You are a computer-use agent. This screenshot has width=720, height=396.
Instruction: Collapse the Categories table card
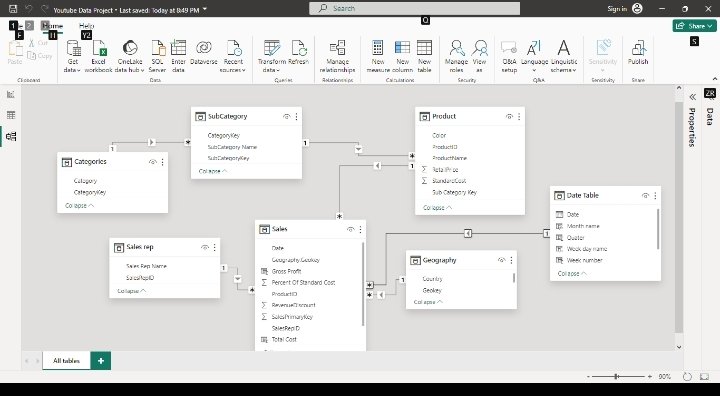coord(79,205)
